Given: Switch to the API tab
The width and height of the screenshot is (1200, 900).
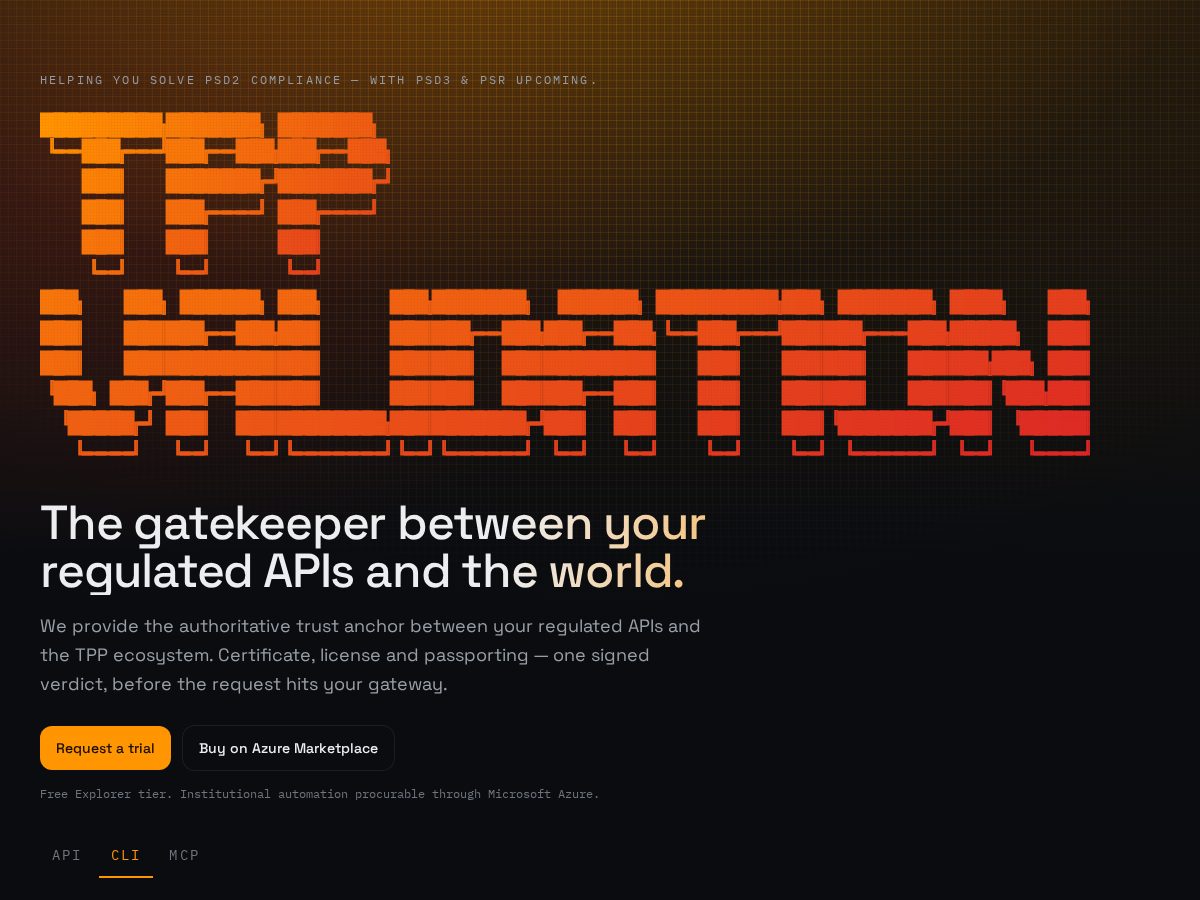Looking at the screenshot, I should 67,855.
